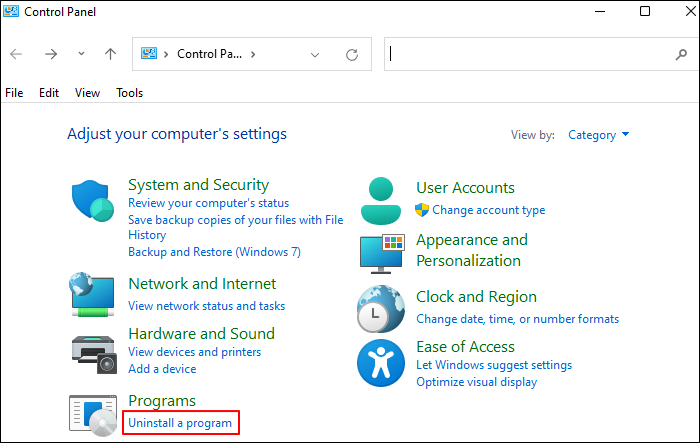Open Clock and Region heading
The height and width of the screenshot is (443, 700).
pos(476,297)
